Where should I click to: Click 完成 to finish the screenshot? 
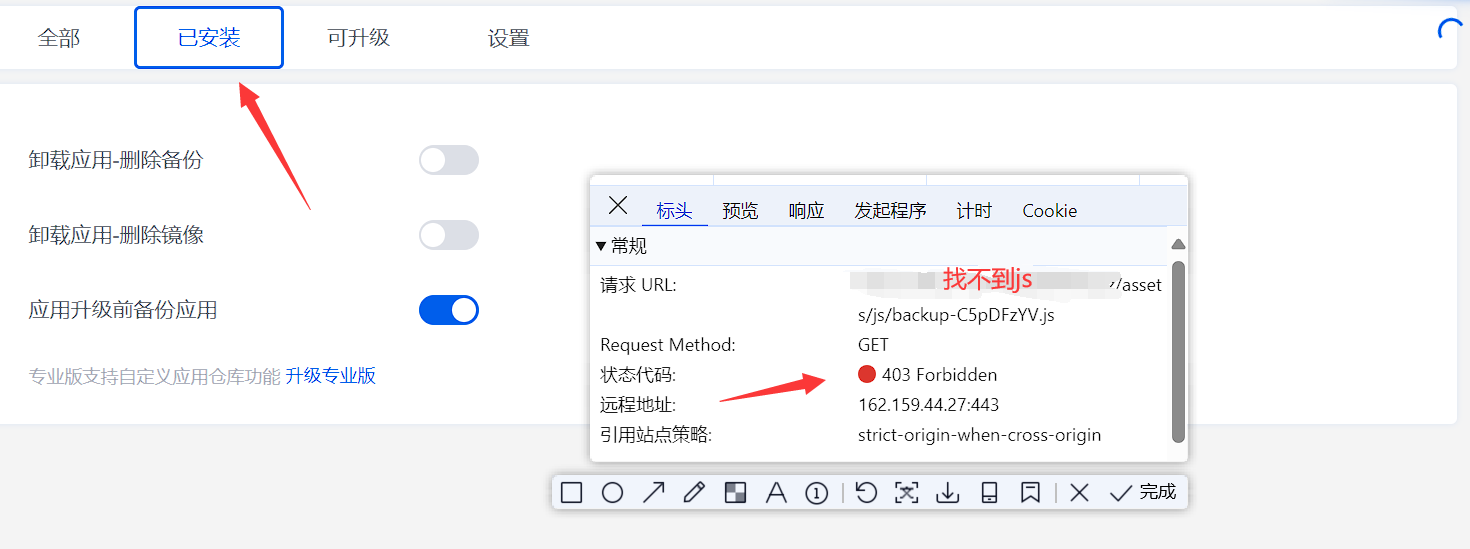coord(1143,492)
